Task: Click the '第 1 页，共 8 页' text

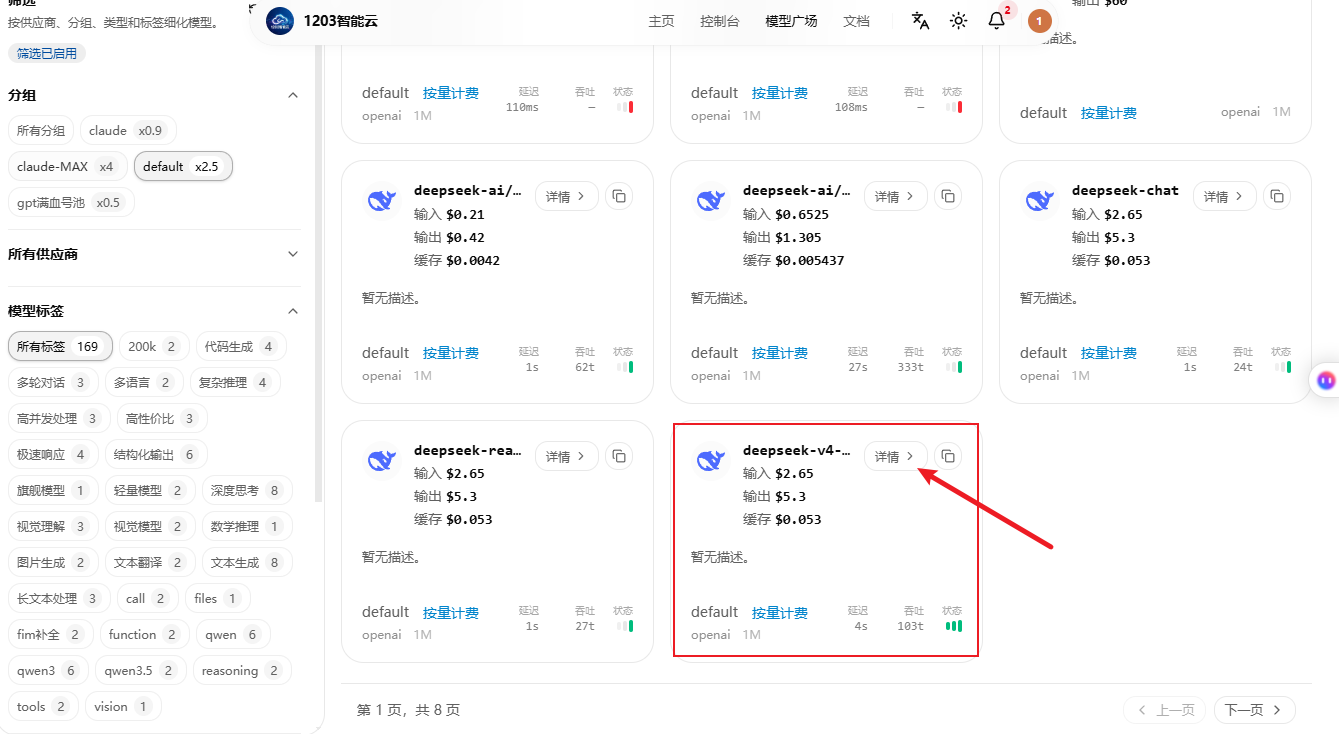Action: tap(409, 710)
